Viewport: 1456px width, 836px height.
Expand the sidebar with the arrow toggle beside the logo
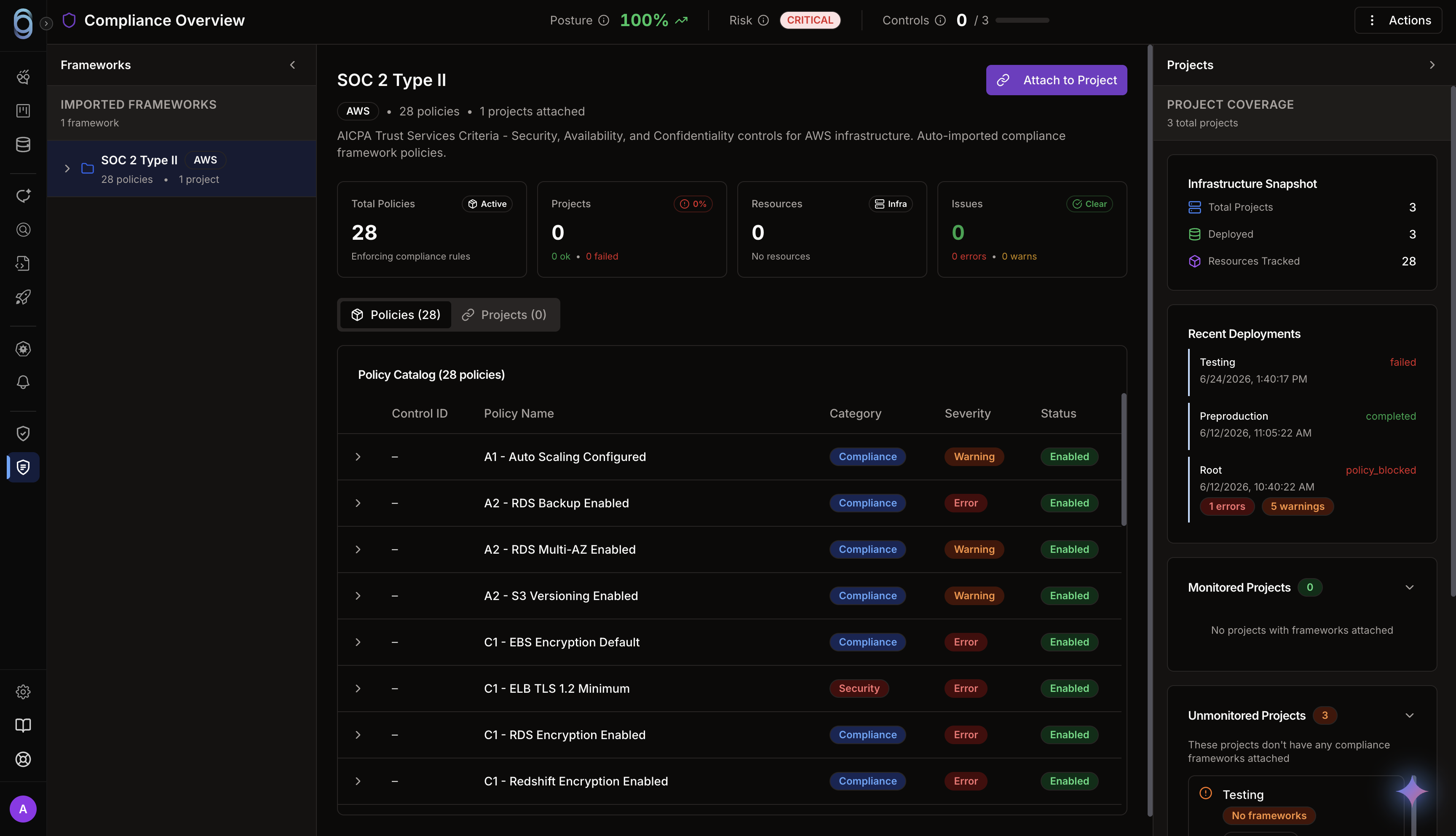pyautogui.click(x=46, y=24)
